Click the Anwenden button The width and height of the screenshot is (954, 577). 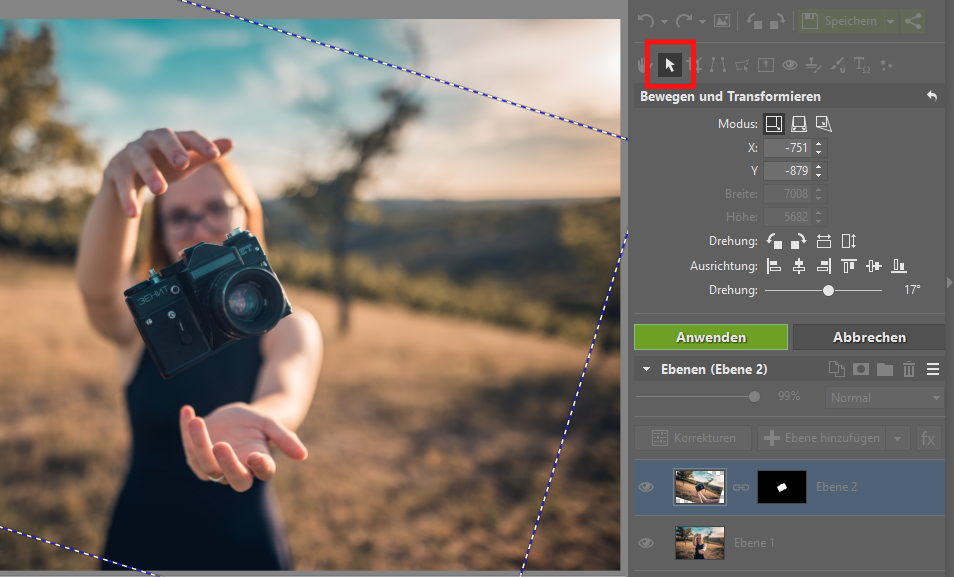711,337
